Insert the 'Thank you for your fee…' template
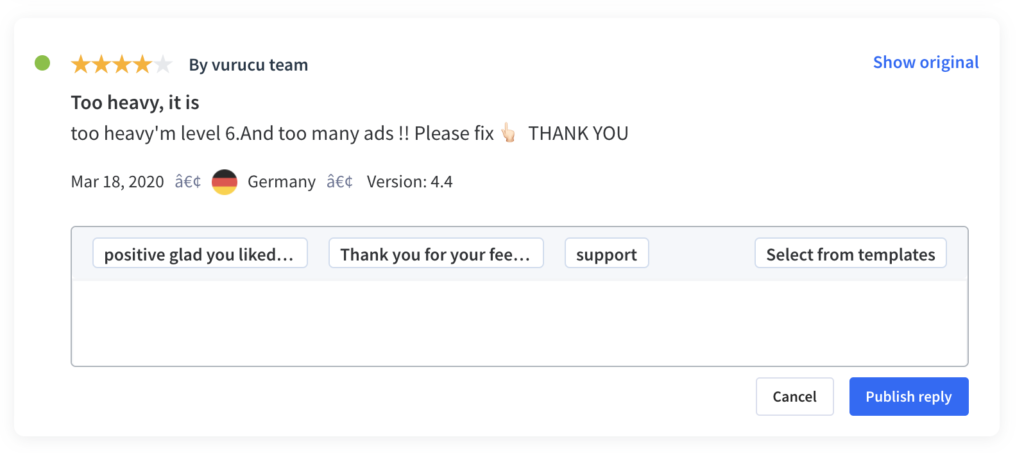Screen dimensions: 1024x453 click(x=436, y=253)
